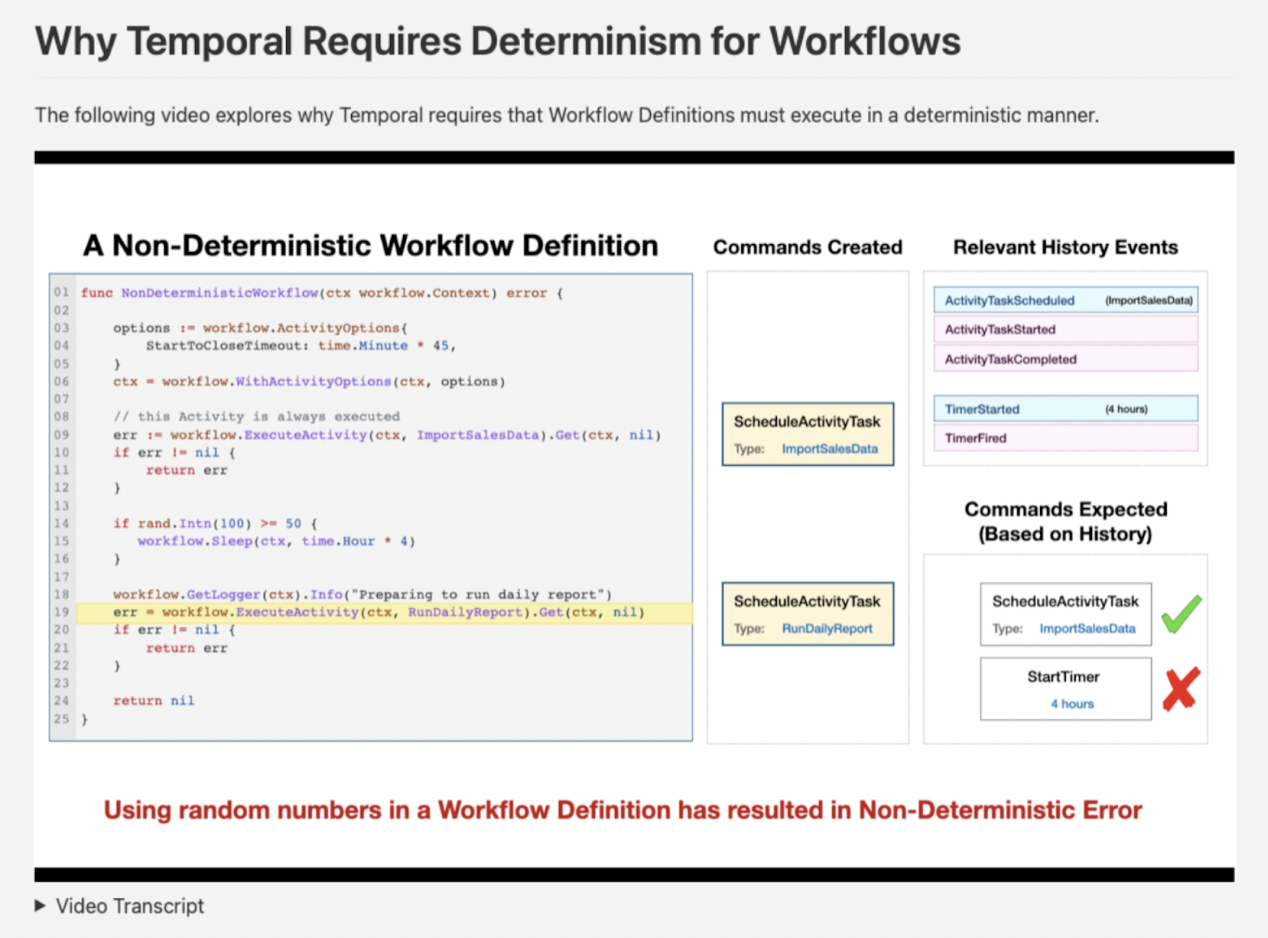
Task: Expand the Video Transcript disclosure triangle
Action: [x=40, y=906]
